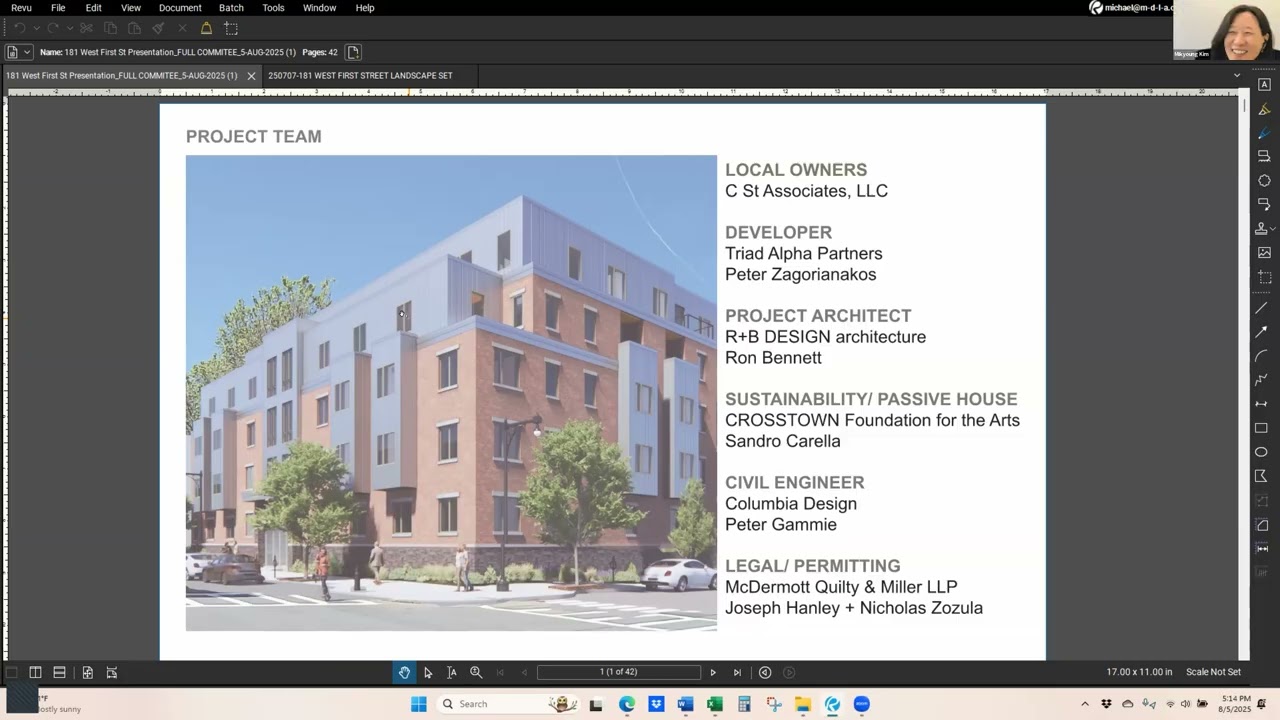Activate the Zoom magnifier tool
This screenshot has width=1280, height=720.
pyautogui.click(x=476, y=672)
